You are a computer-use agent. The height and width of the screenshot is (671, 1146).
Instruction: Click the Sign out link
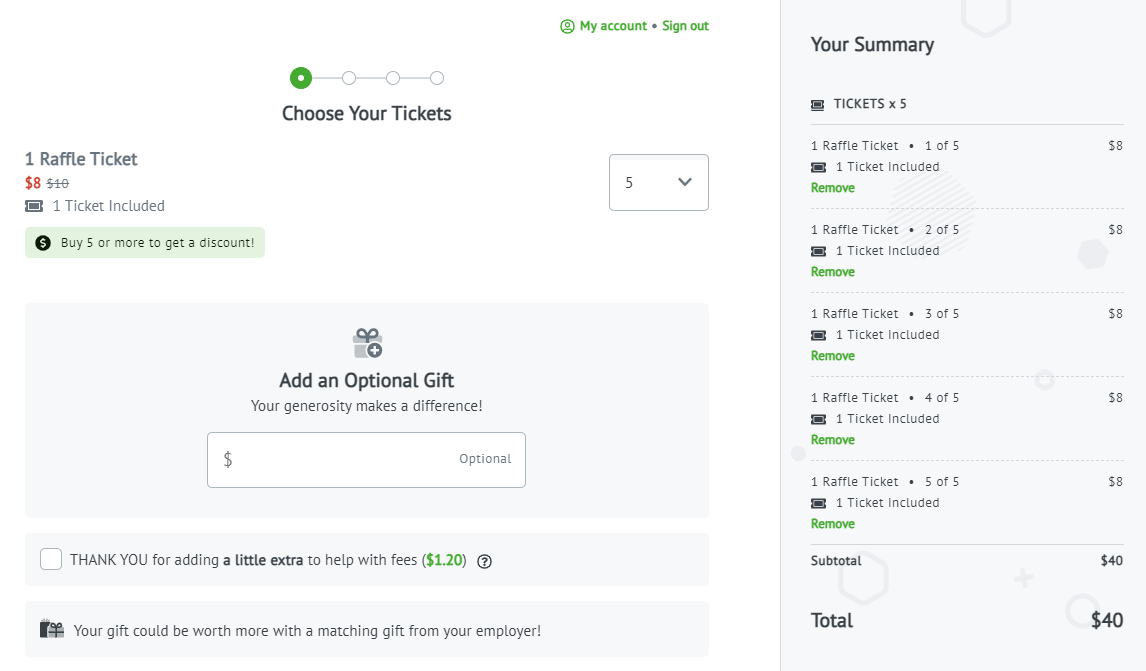pos(686,26)
